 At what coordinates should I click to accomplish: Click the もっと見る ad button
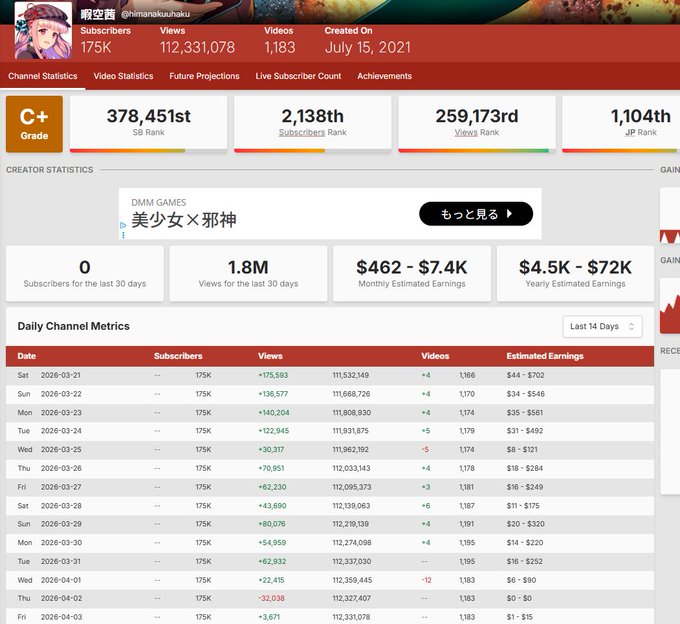pyautogui.click(x=475, y=214)
